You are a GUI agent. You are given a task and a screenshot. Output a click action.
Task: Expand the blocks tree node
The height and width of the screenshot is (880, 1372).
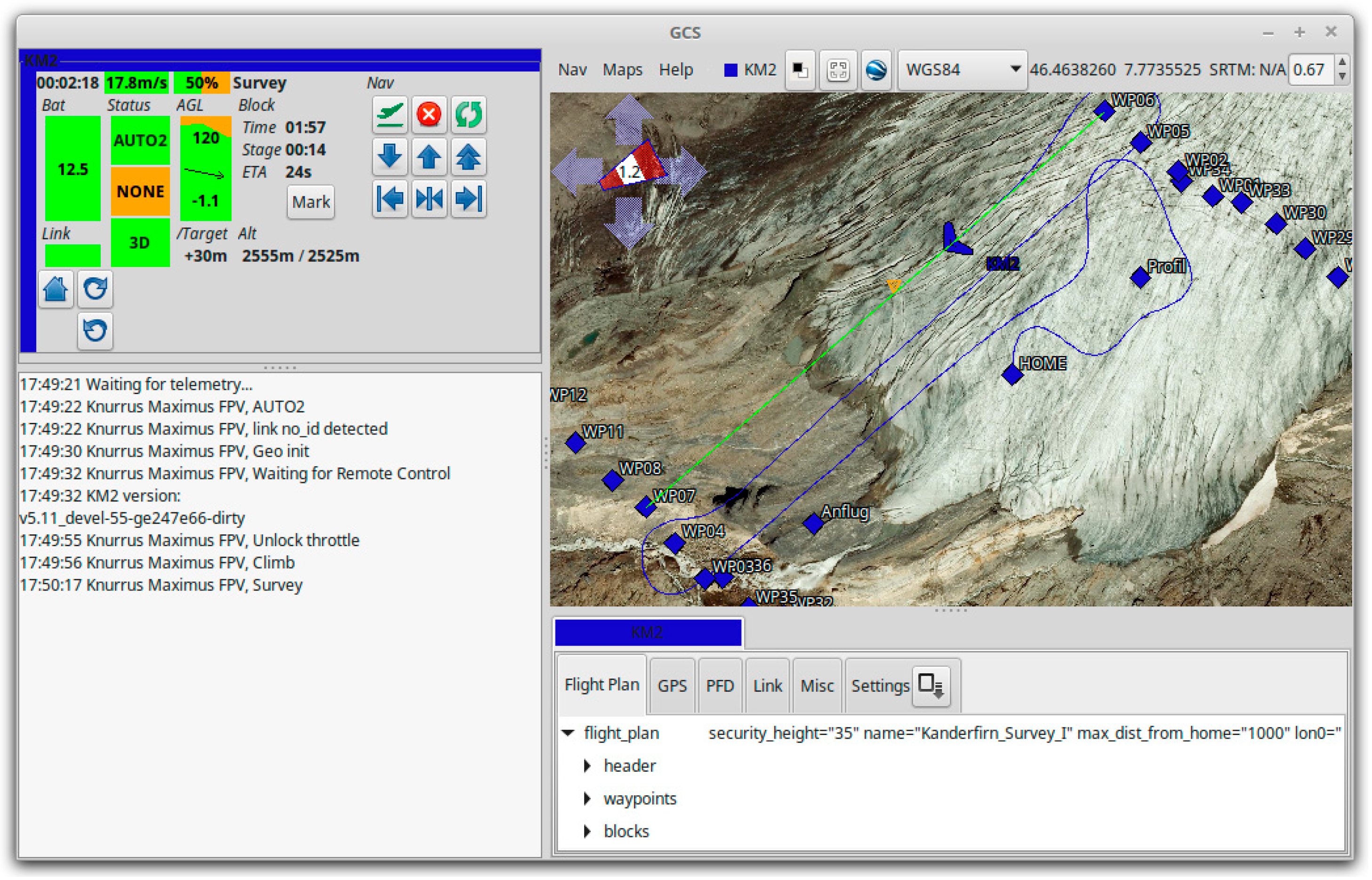click(588, 832)
